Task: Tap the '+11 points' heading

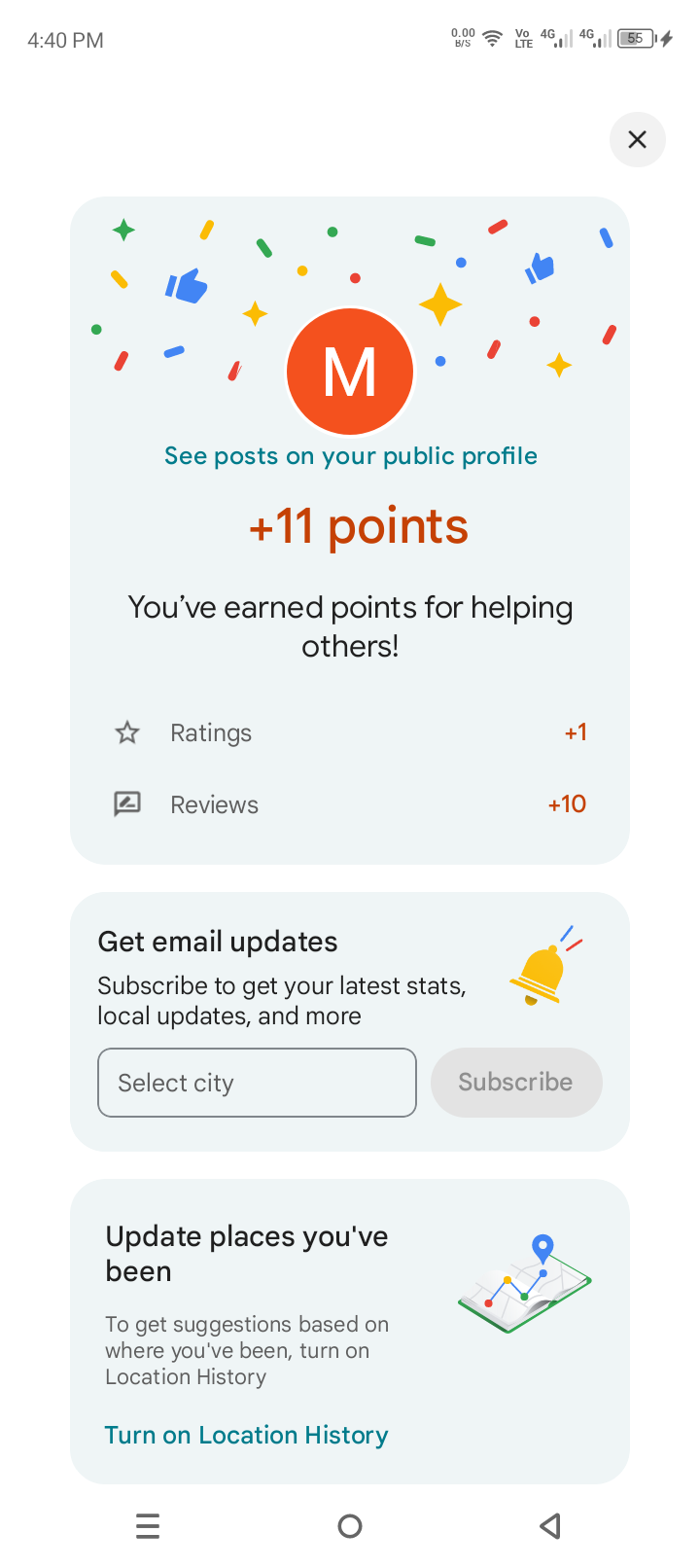Action: pos(359,526)
